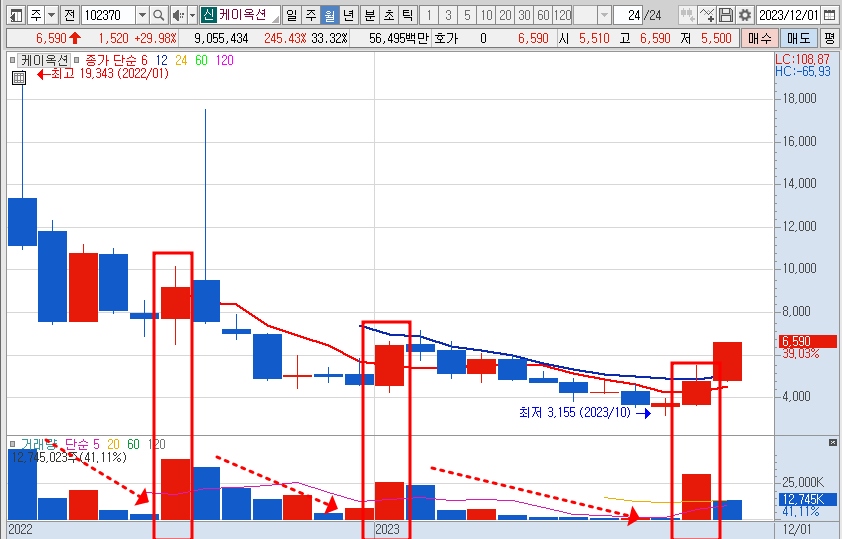Click the LC:108.87 indicator text
This screenshot has width=842, height=539.
click(802, 59)
